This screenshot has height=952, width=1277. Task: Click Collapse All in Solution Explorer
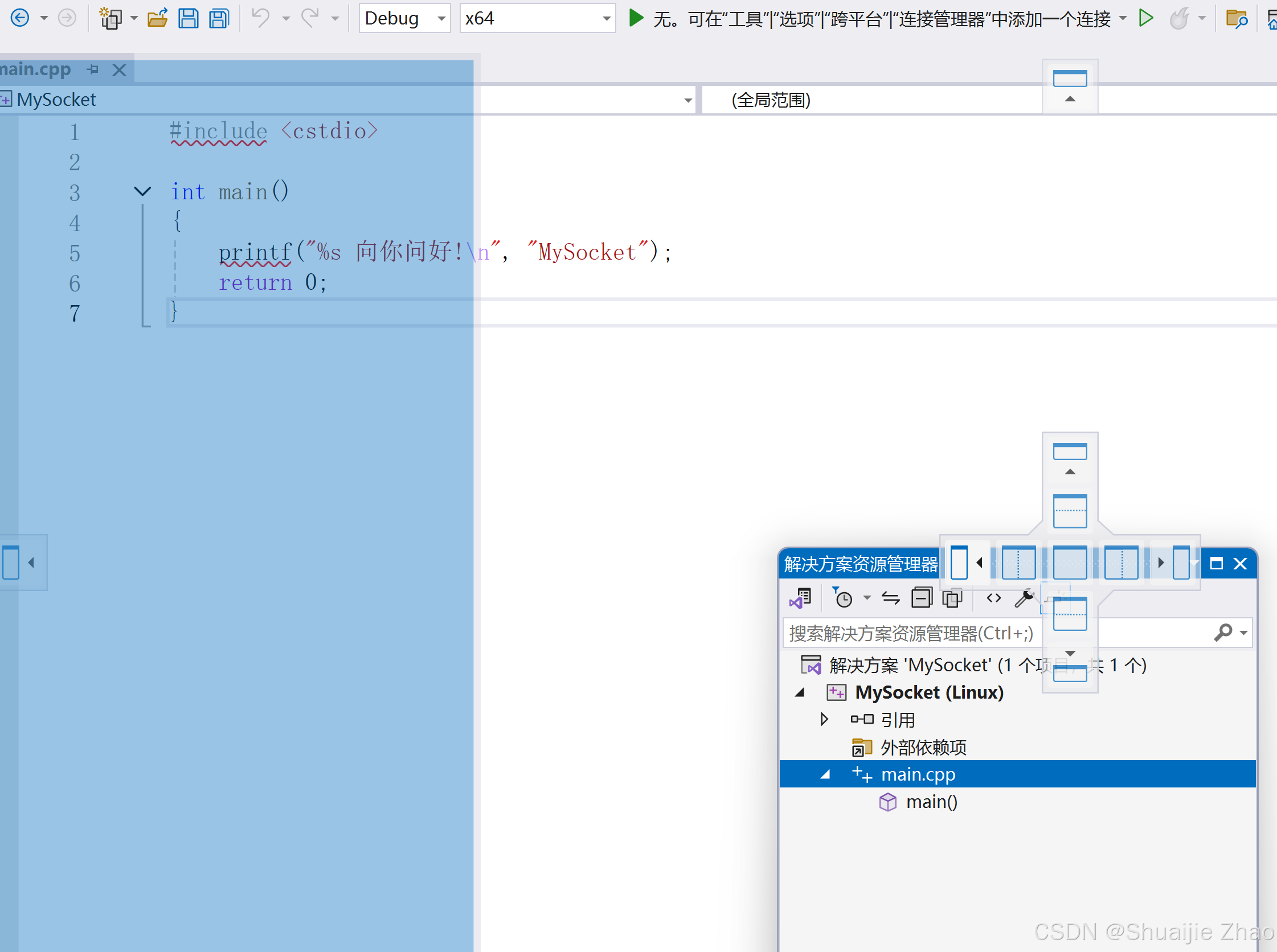coord(921,598)
